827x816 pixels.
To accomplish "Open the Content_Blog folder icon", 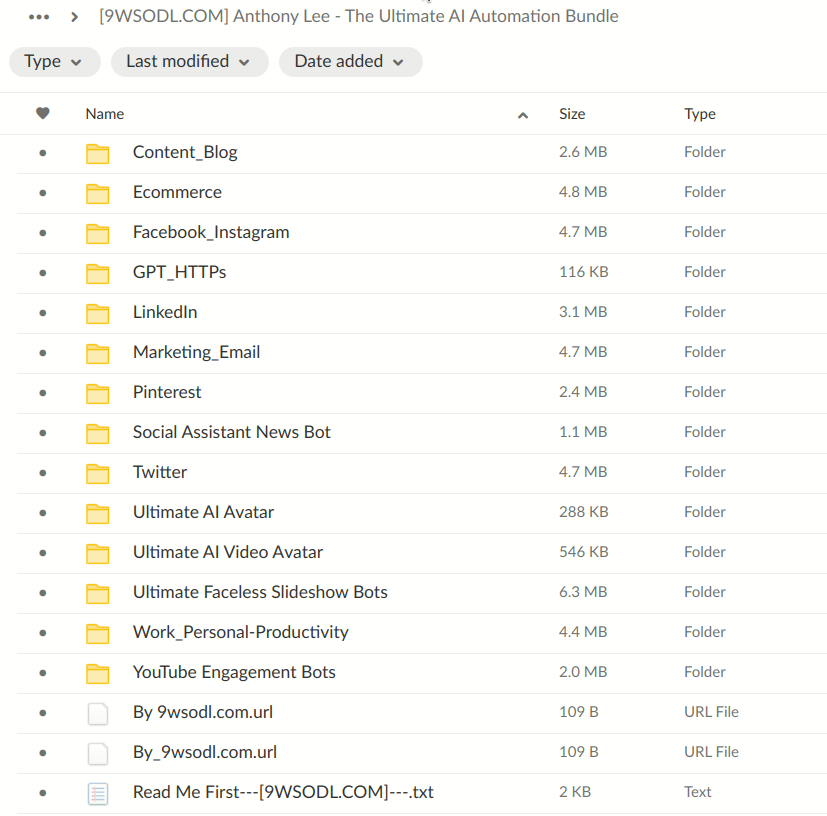I will (x=98, y=152).
